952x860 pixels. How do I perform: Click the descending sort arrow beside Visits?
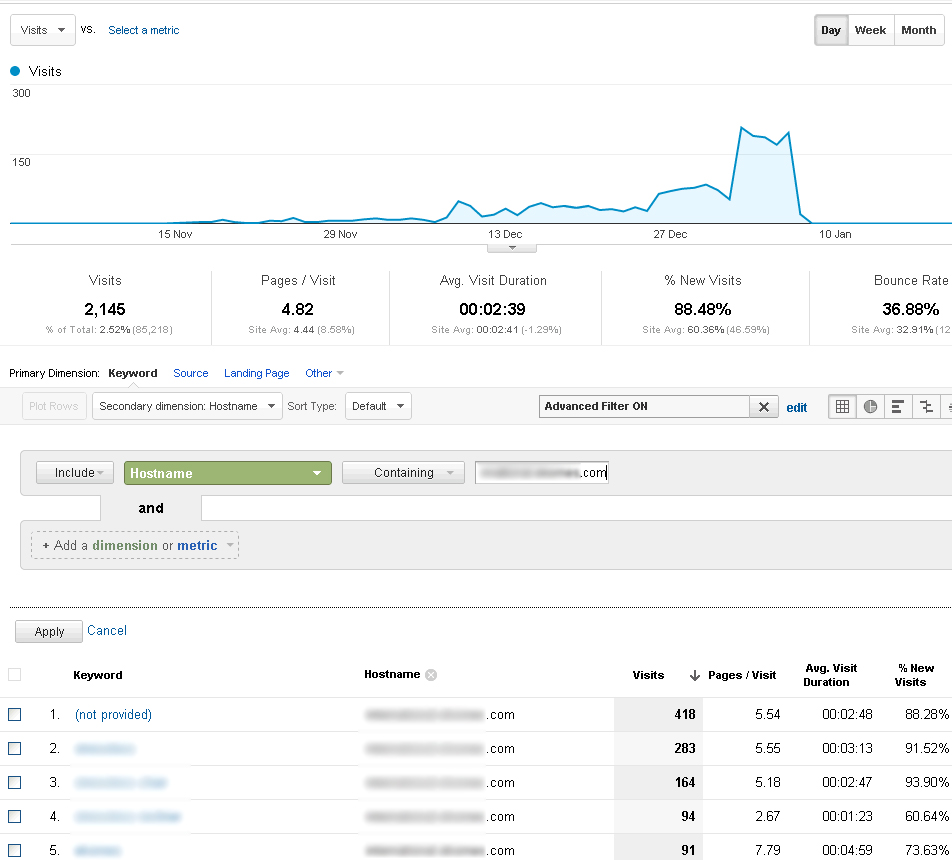tap(695, 676)
